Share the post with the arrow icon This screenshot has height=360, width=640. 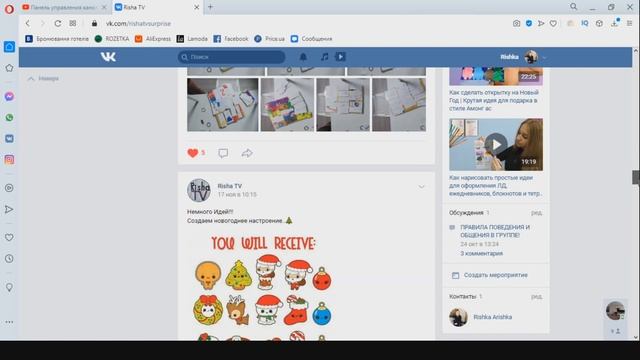tap(247, 153)
